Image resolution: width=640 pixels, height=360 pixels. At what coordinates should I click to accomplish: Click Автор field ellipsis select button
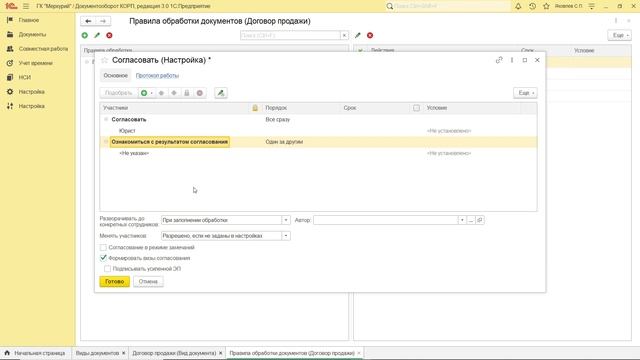(471, 220)
